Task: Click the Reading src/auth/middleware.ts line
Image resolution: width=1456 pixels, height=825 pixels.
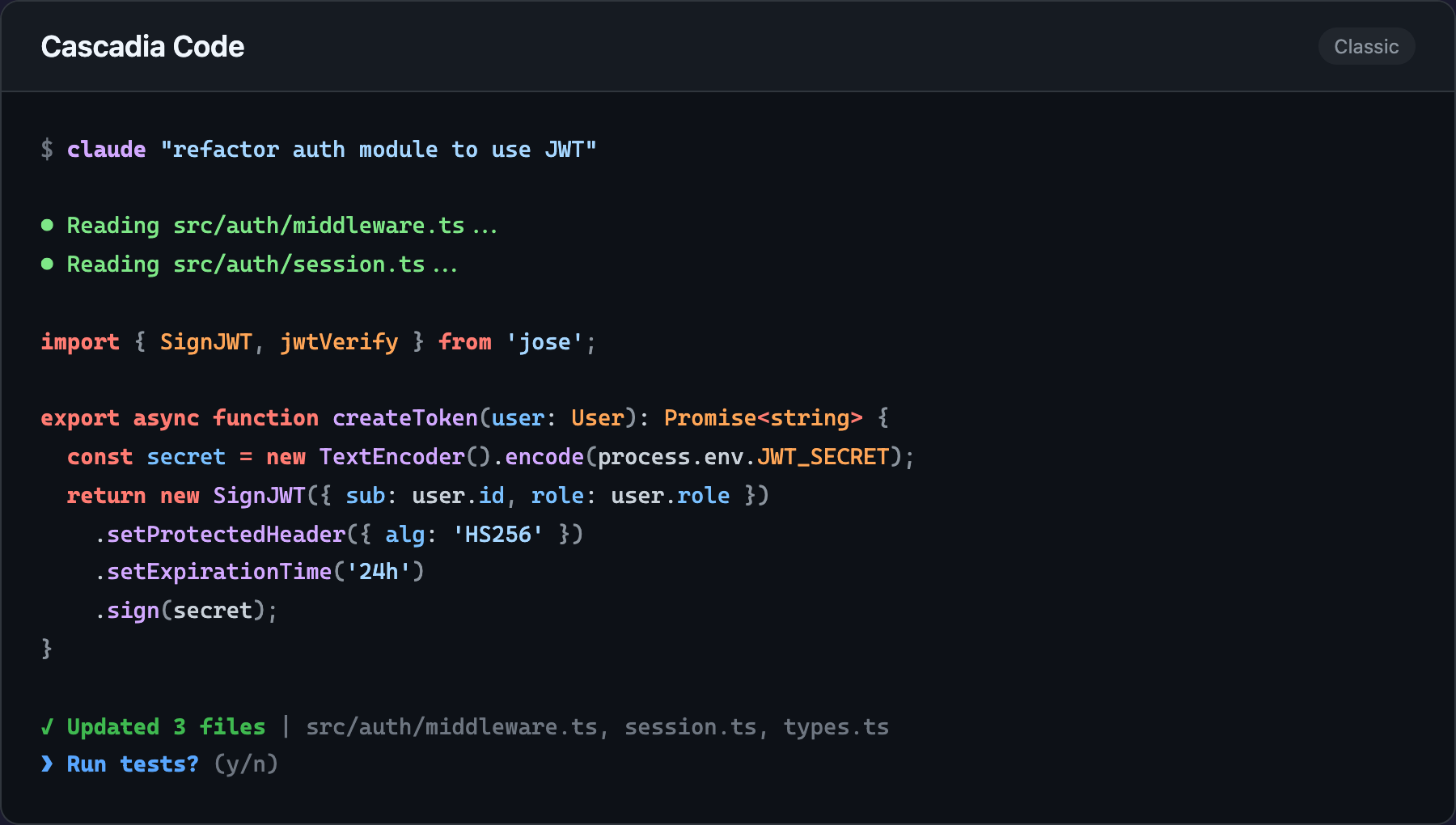Action: 281,226
